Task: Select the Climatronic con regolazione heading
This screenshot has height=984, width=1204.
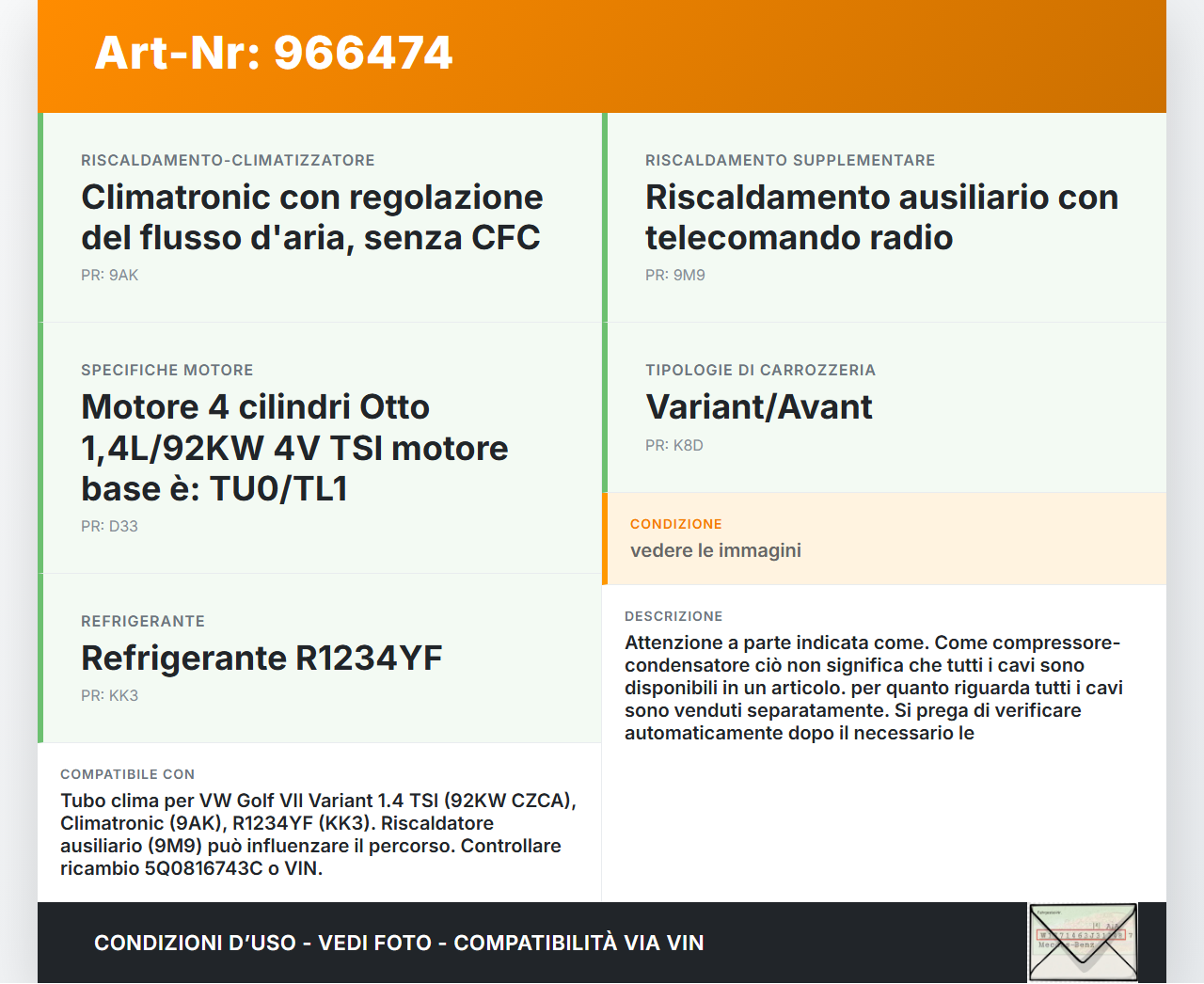Action: [x=312, y=217]
